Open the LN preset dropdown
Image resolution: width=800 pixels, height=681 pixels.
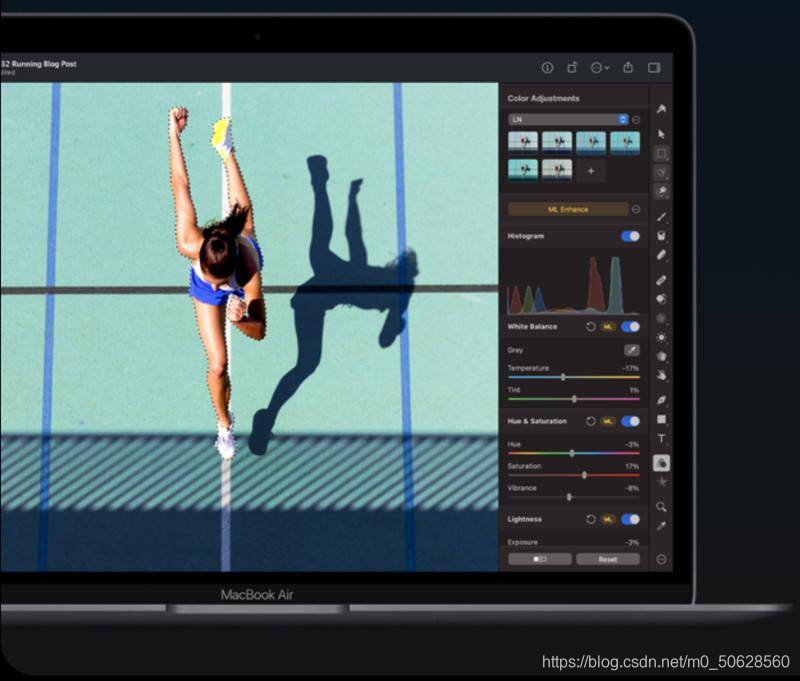(x=568, y=119)
